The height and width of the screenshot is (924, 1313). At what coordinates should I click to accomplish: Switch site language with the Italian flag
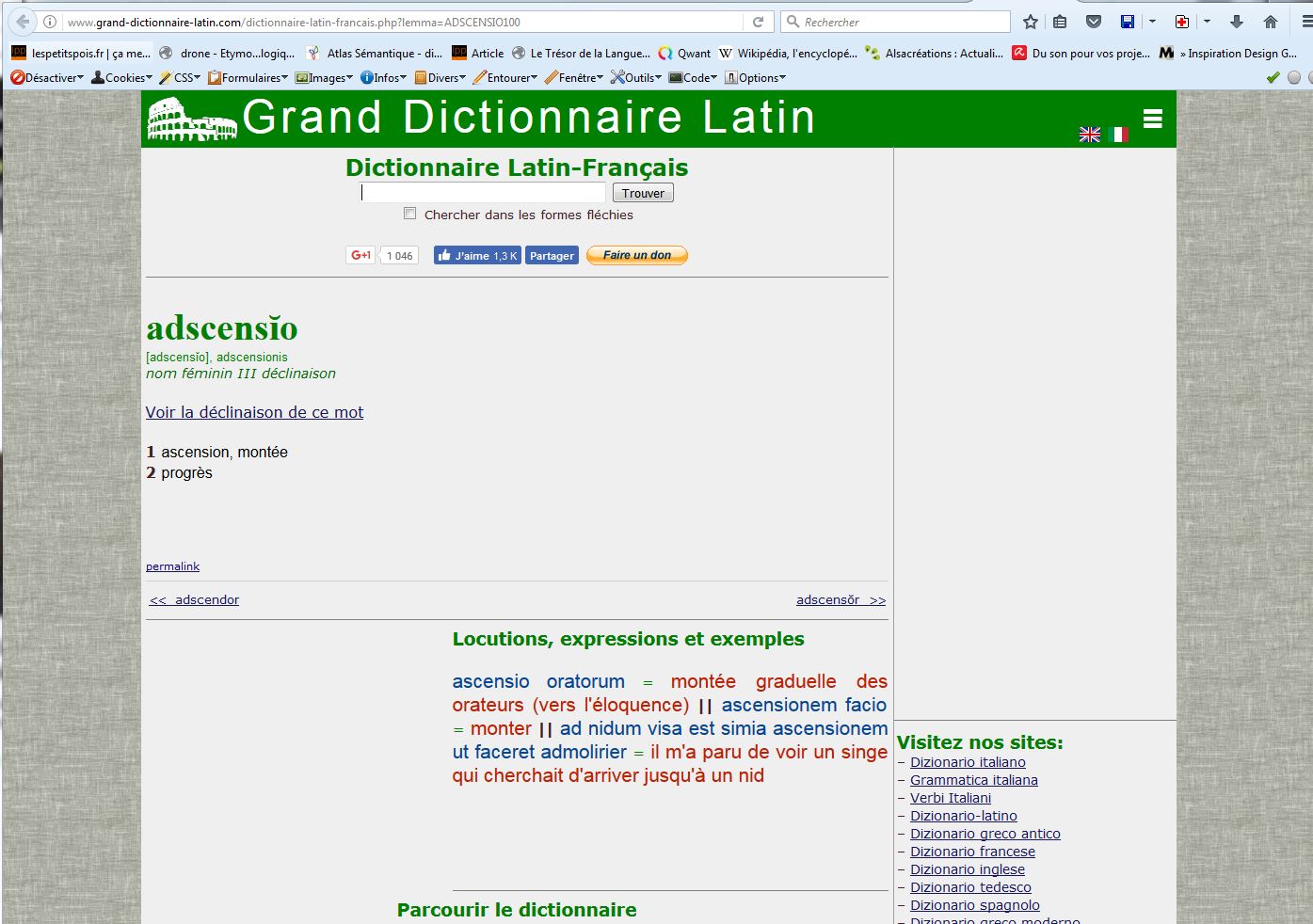1118,135
